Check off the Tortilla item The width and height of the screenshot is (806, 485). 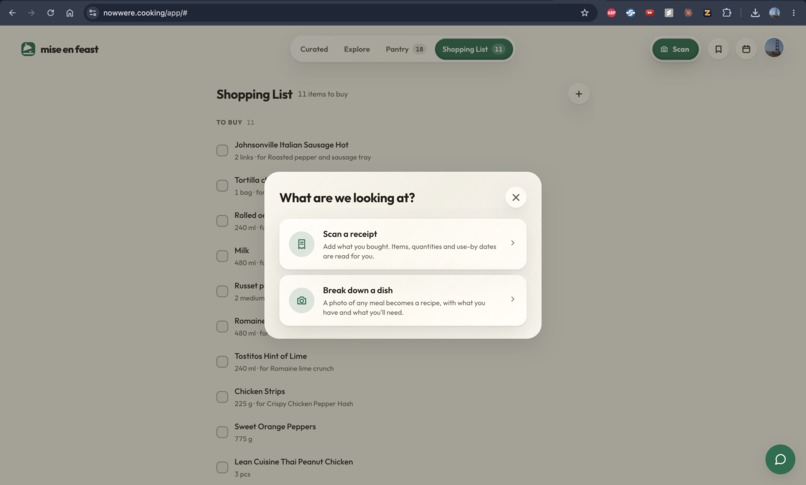point(222,185)
